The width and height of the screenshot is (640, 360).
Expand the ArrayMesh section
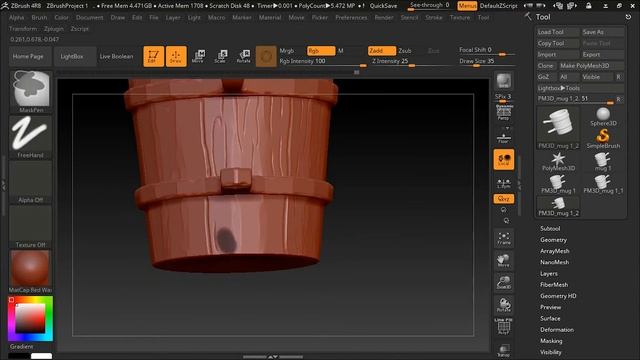point(555,251)
